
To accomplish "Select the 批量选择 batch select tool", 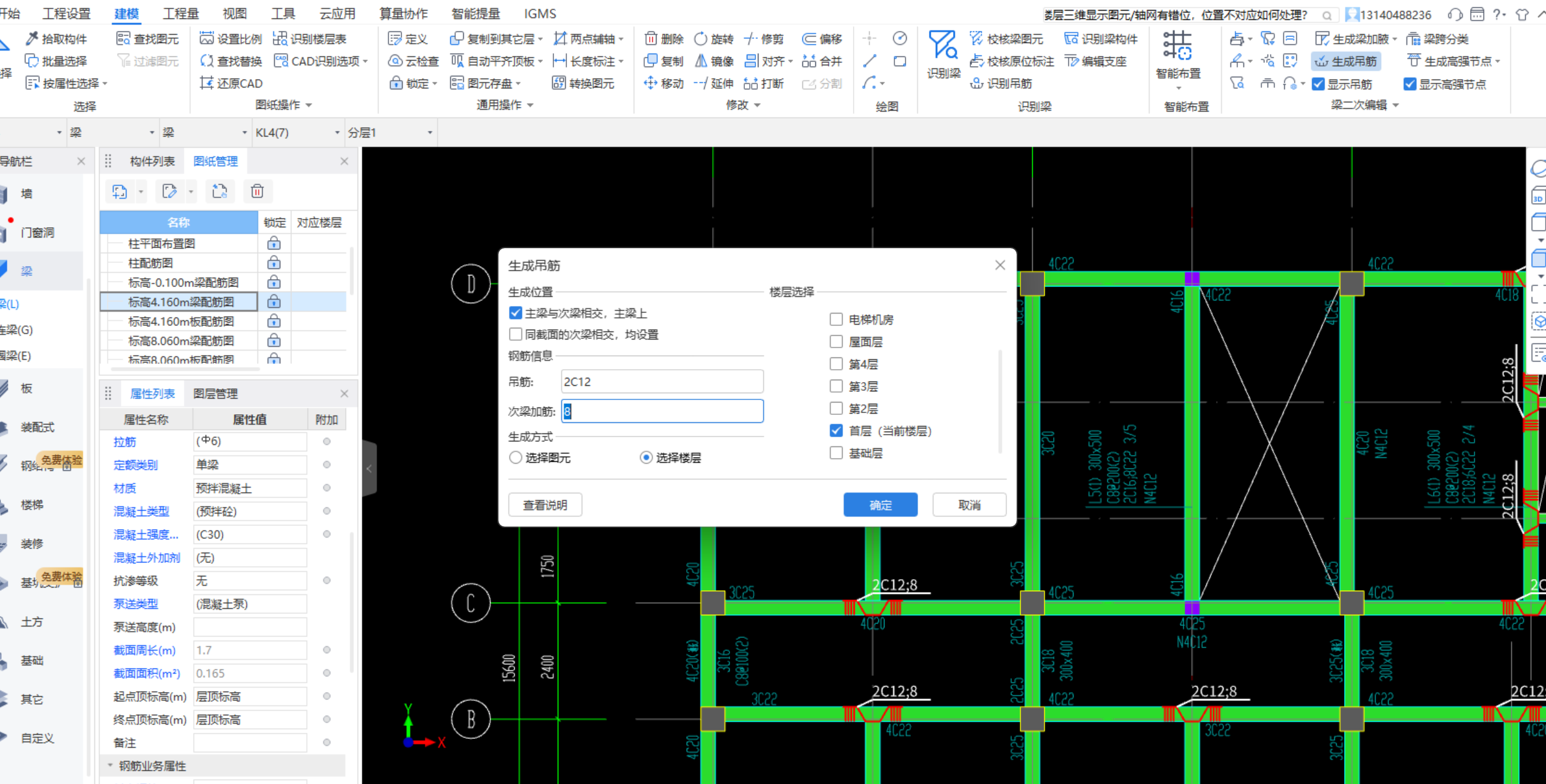I will pyautogui.click(x=57, y=61).
